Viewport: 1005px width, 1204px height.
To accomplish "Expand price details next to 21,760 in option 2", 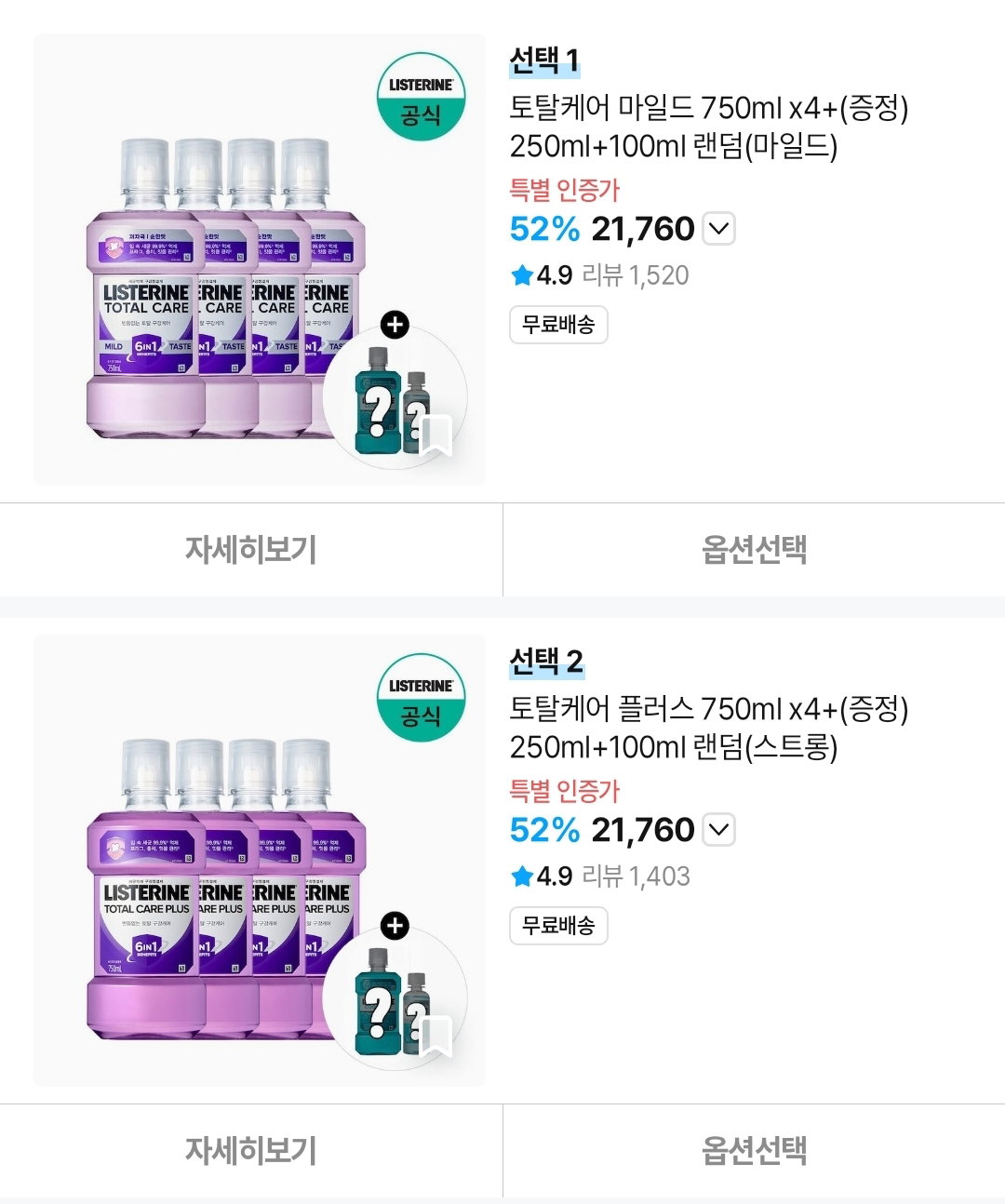I will (718, 830).
